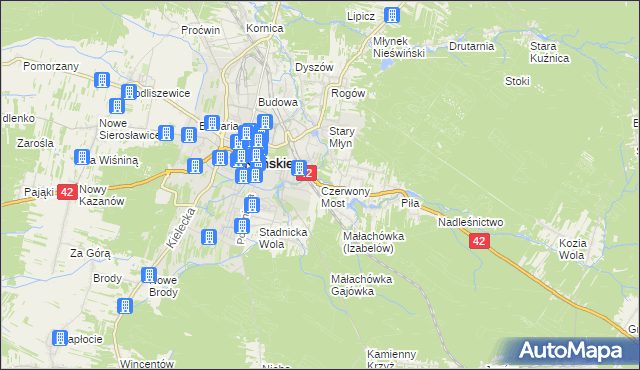The image size is (640, 370).
Task: Click the Kornica place label
Action: click(x=264, y=28)
